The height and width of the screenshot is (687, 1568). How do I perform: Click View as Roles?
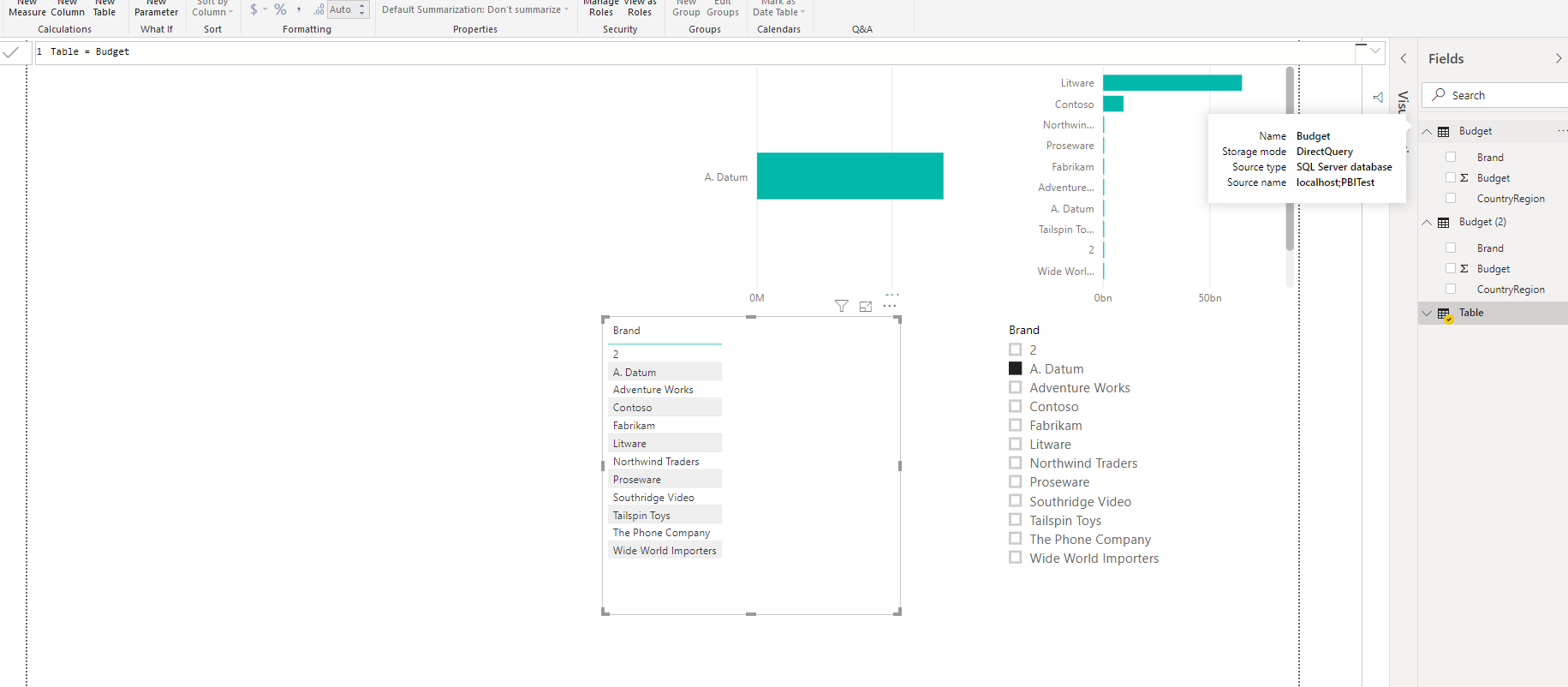click(x=640, y=8)
